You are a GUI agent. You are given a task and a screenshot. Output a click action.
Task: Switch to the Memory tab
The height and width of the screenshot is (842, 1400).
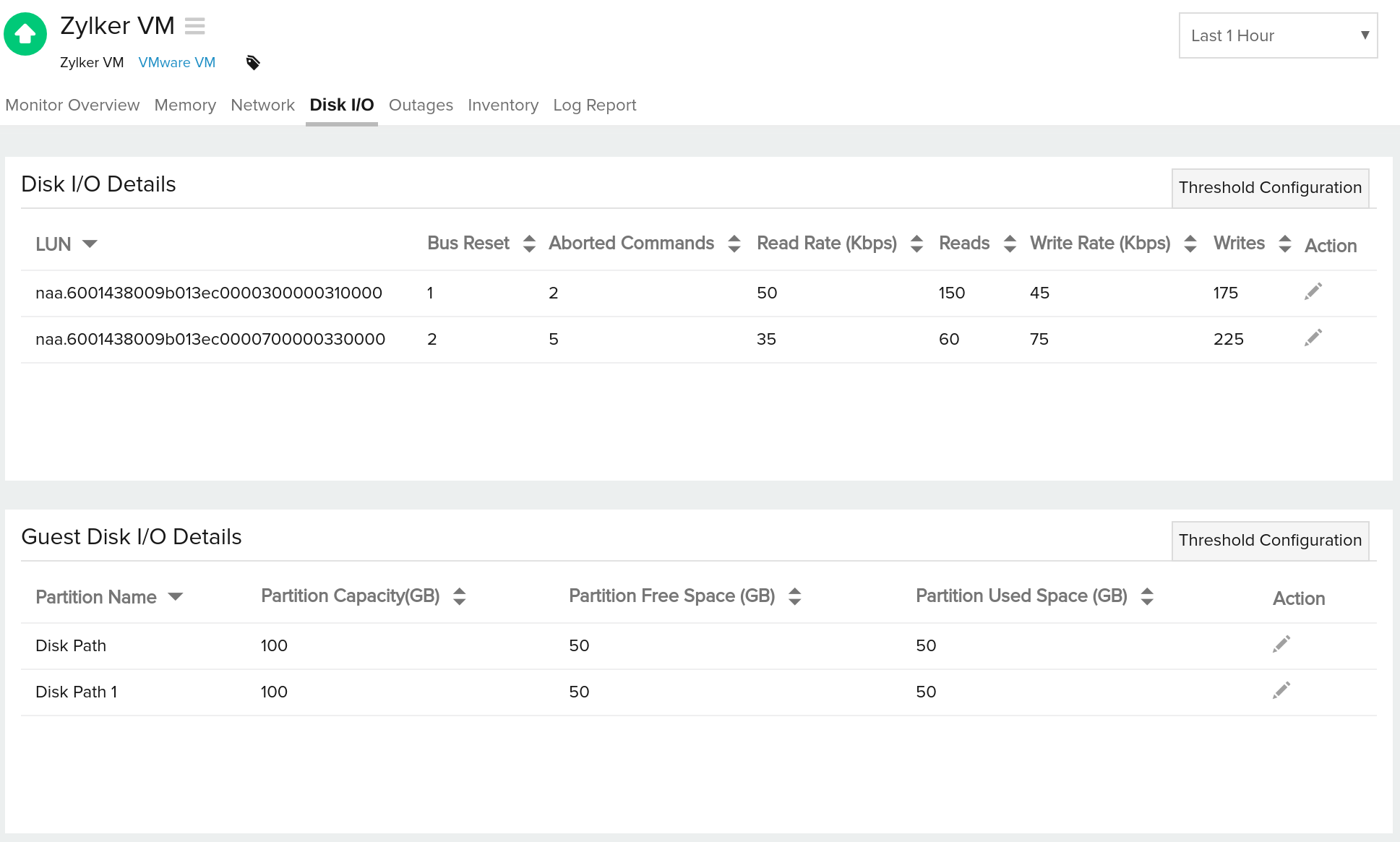pyautogui.click(x=185, y=105)
